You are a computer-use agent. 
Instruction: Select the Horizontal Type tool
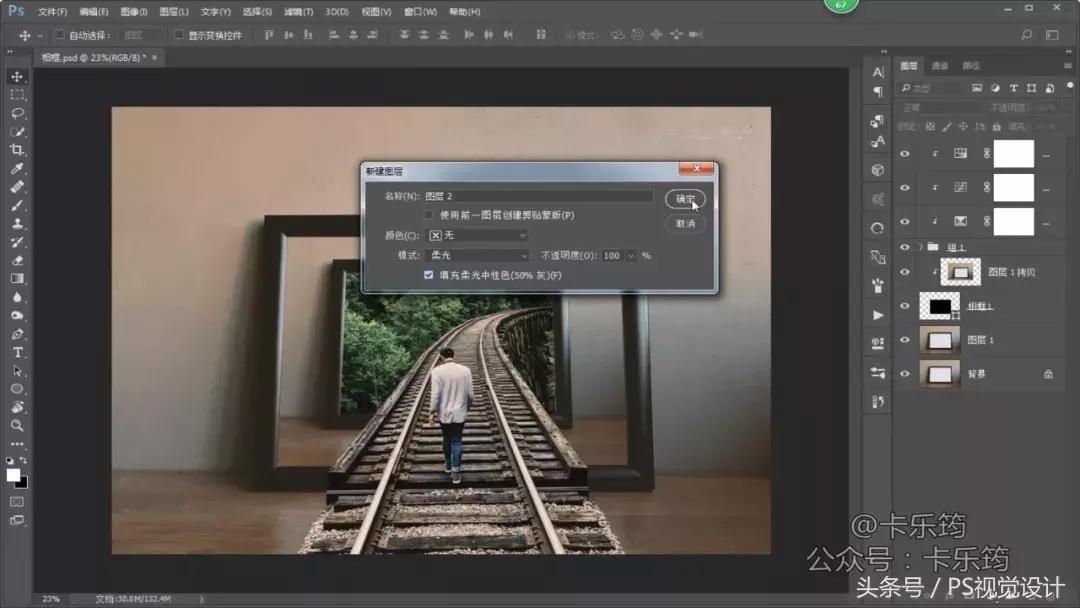[x=17, y=352]
